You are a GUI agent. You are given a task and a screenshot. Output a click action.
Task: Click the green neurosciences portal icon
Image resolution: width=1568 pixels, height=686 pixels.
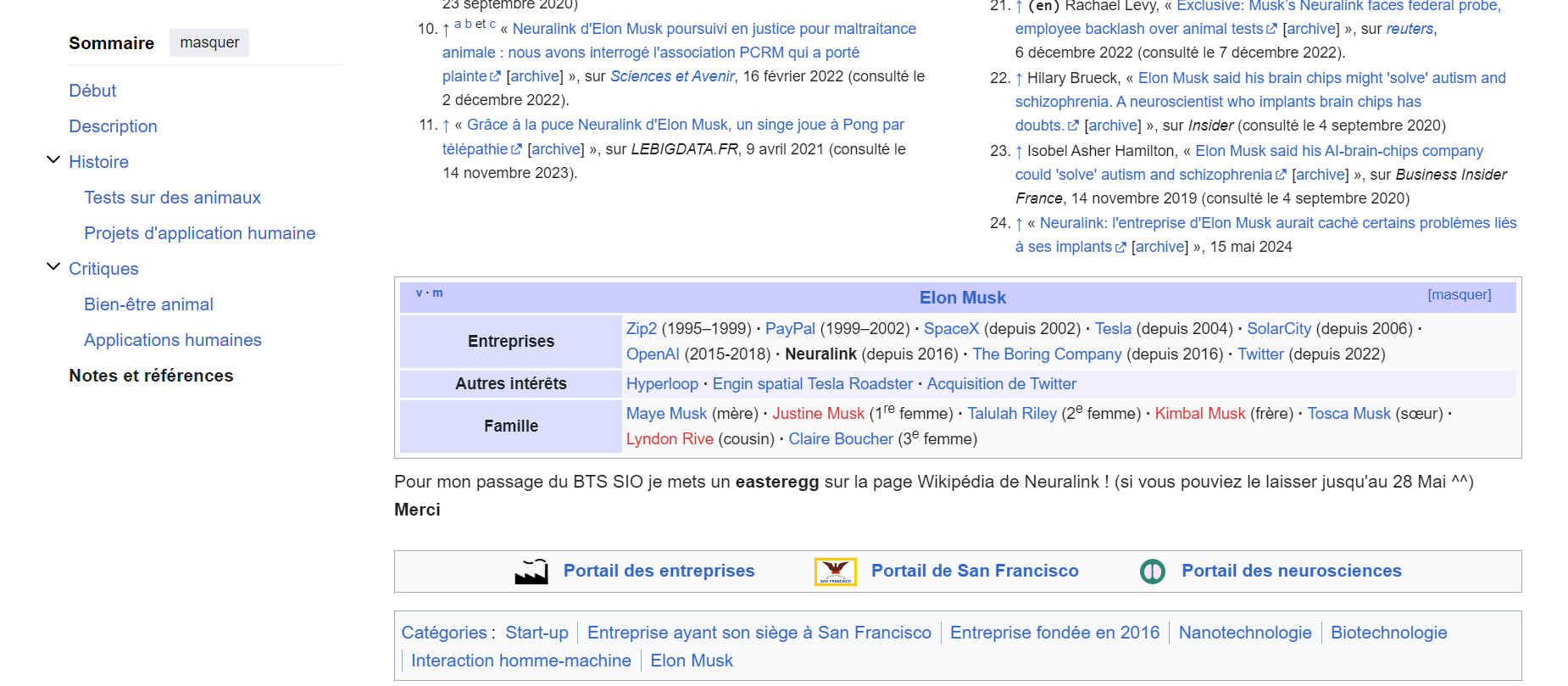click(x=1152, y=572)
